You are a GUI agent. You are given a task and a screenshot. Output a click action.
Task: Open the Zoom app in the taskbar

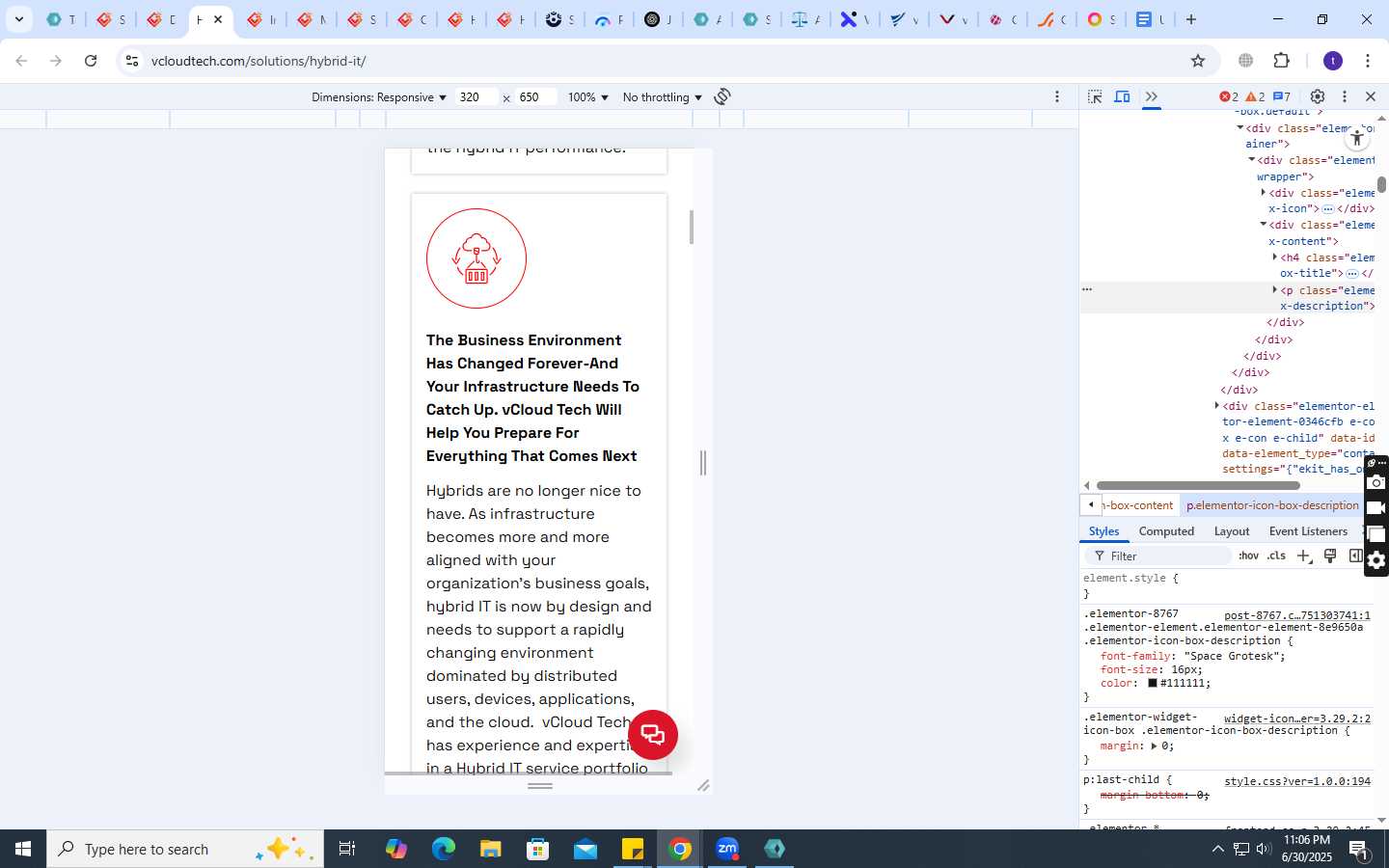727,849
